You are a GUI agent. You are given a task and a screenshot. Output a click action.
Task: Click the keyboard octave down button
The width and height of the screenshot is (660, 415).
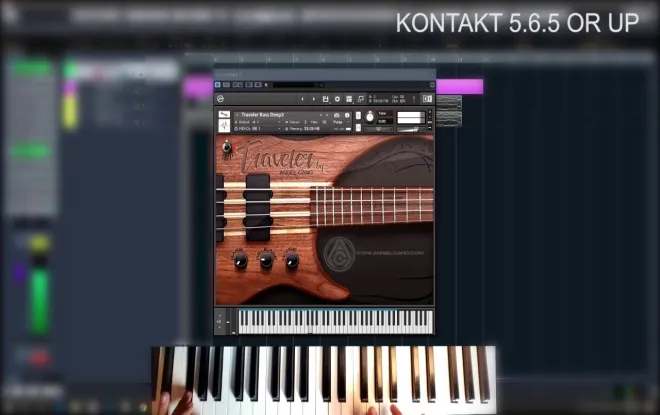click(x=219, y=327)
